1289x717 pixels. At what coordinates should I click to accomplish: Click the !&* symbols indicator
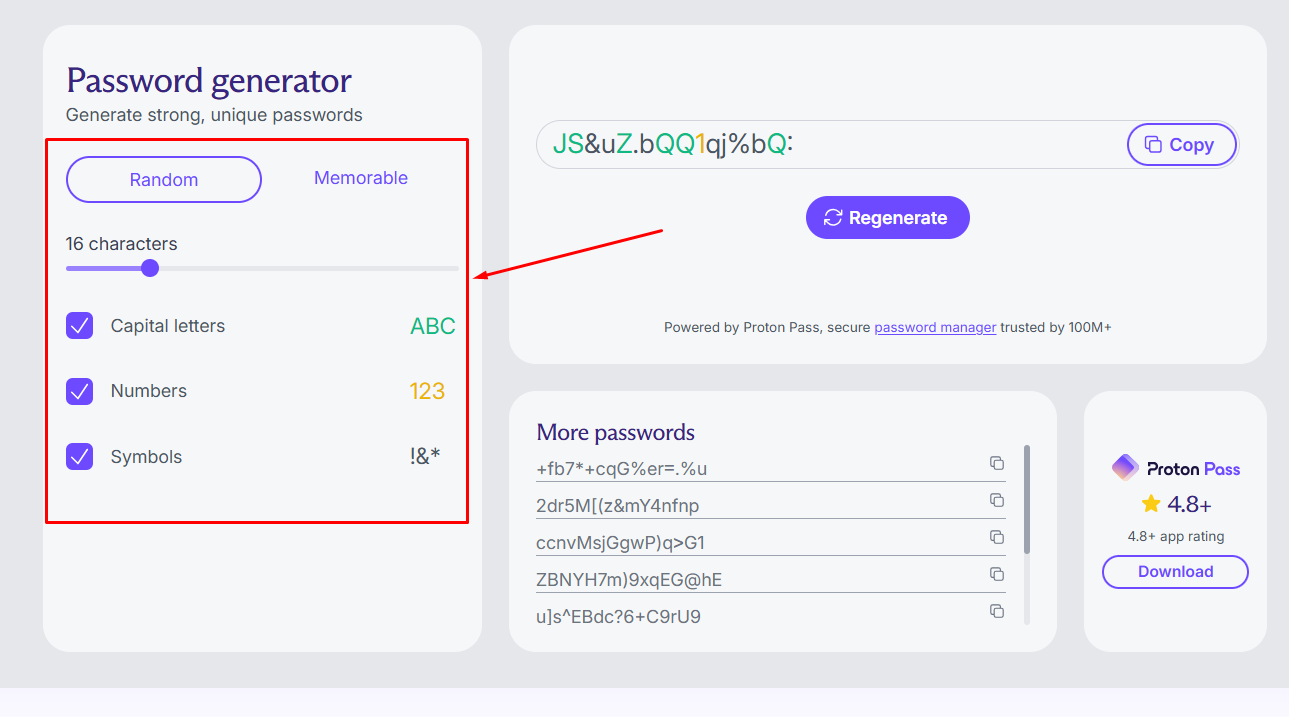pyautogui.click(x=425, y=456)
